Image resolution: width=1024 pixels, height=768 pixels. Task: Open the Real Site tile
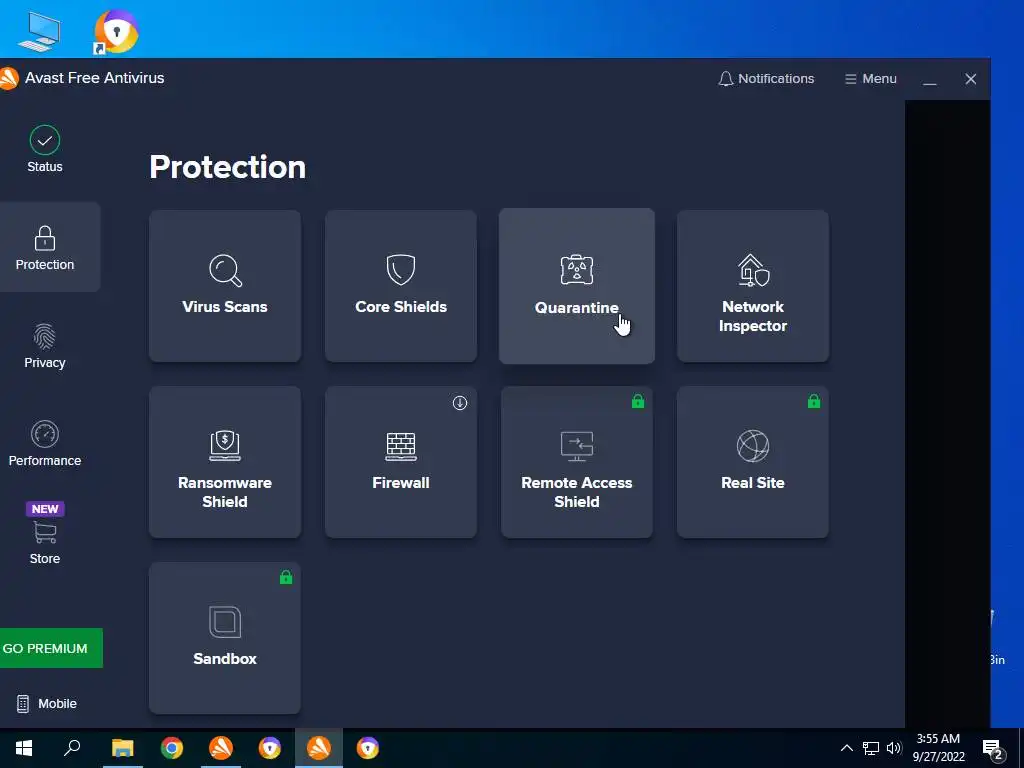[752, 462]
